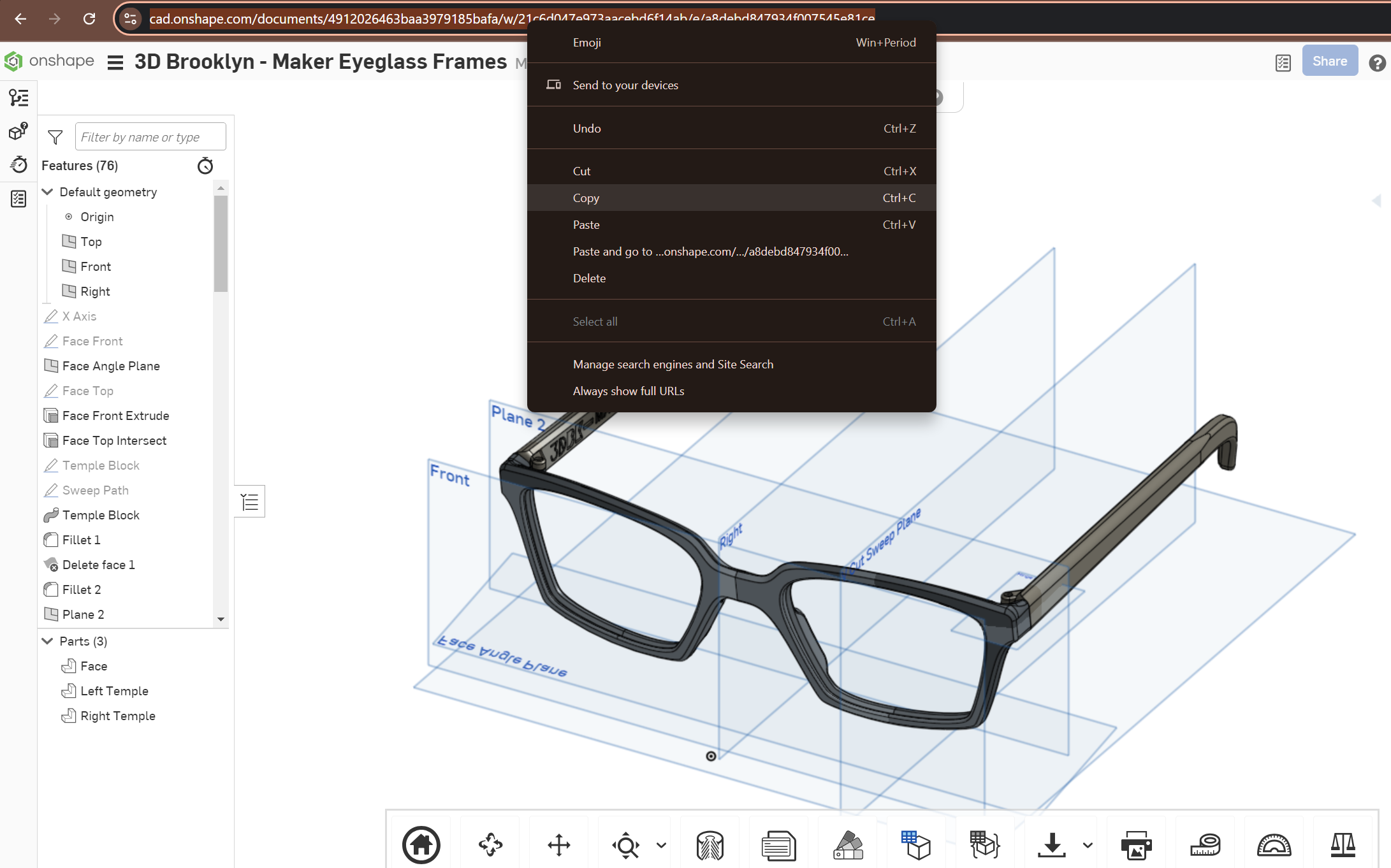This screenshot has width=1391, height=868.
Task: Click the print image icon
Action: pos(1136,845)
